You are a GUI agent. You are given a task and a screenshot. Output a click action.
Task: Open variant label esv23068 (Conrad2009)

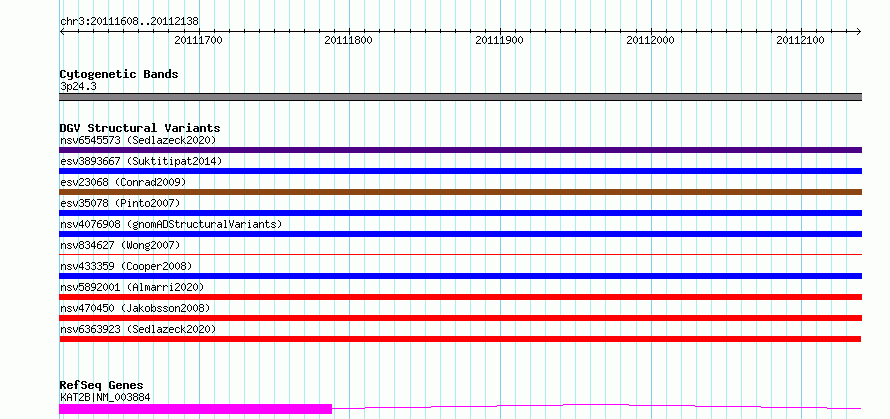pos(123,182)
